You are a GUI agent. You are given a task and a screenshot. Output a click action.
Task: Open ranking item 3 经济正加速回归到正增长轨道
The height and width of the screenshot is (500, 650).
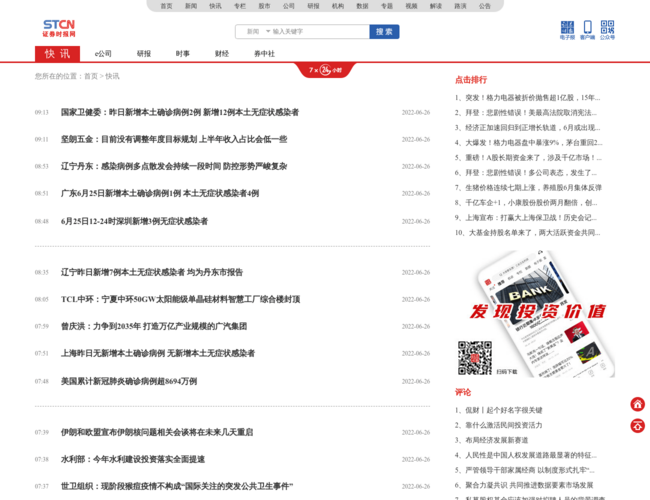527,128
